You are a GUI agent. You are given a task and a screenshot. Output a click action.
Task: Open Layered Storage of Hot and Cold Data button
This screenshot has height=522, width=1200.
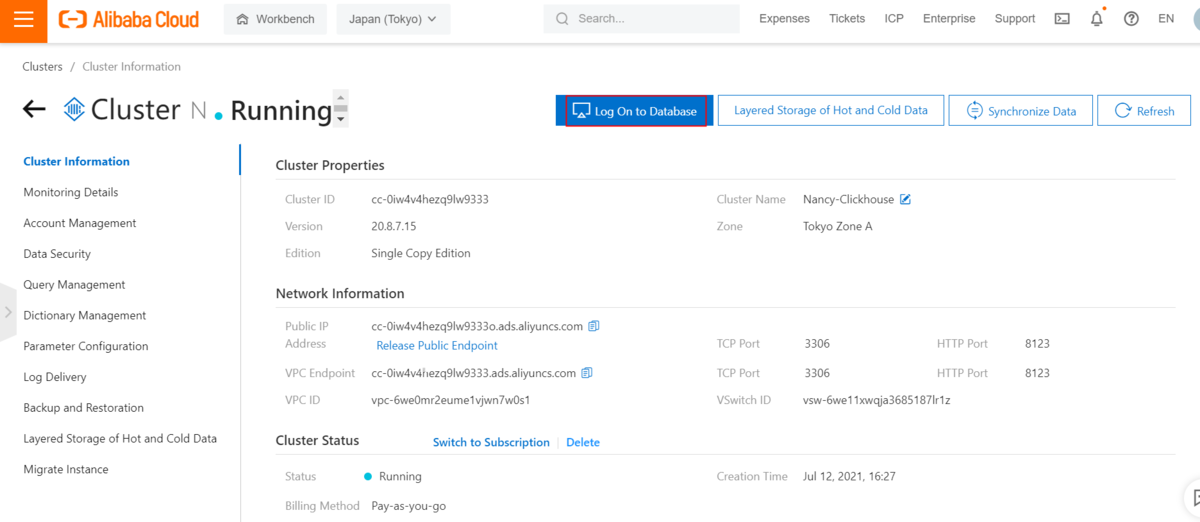[831, 110]
